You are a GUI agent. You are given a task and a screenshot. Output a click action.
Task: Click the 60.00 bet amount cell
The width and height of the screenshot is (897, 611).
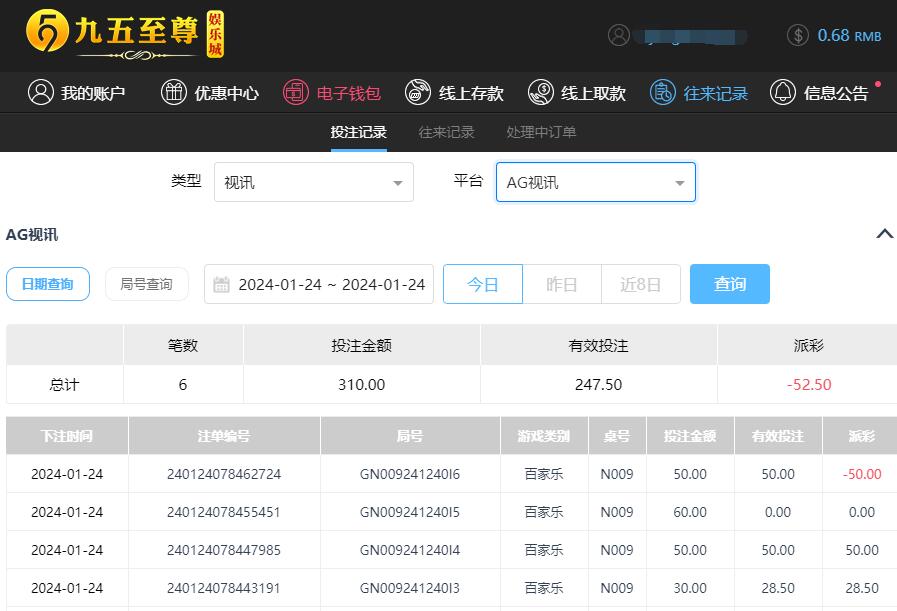coord(690,512)
